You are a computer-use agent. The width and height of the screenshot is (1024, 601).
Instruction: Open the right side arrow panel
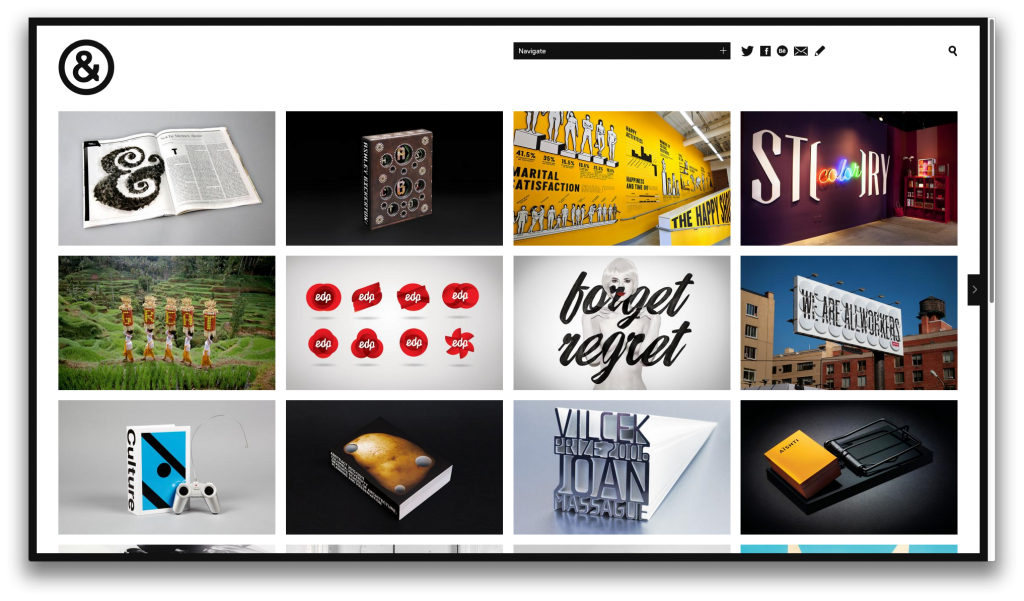coord(974,289)
